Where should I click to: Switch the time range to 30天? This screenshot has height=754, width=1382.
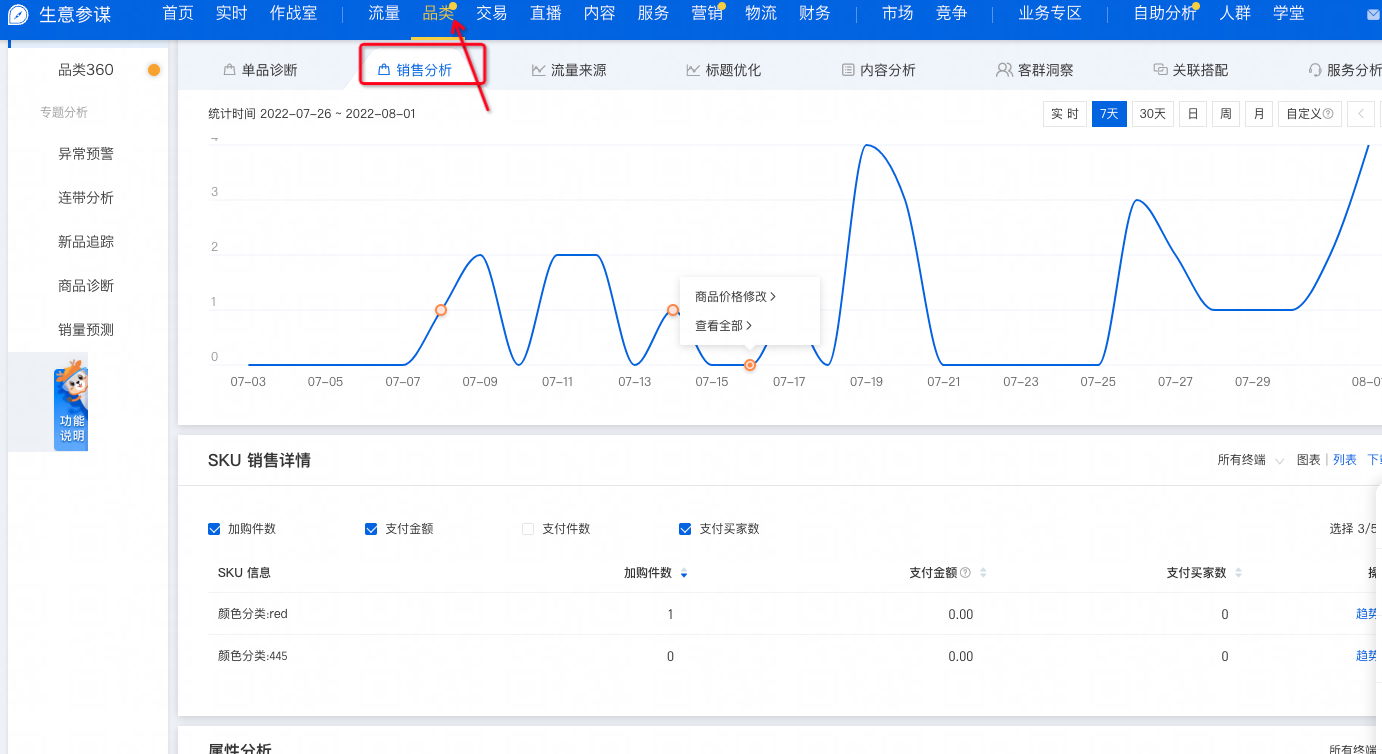click(x=1153, y=114)
